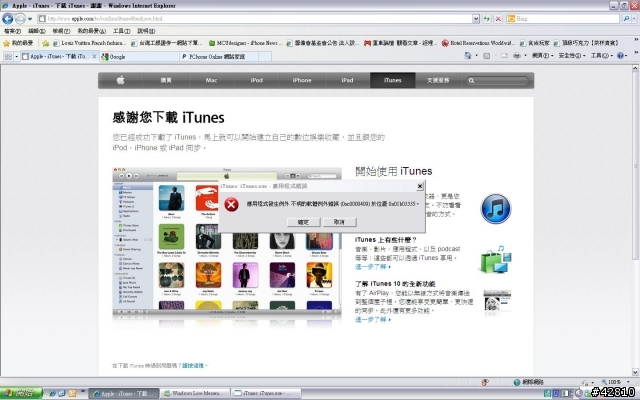Viewport: 640px width, 400px height.
Task: Switch to the Apple - iTunes tab
Action: 56,57
